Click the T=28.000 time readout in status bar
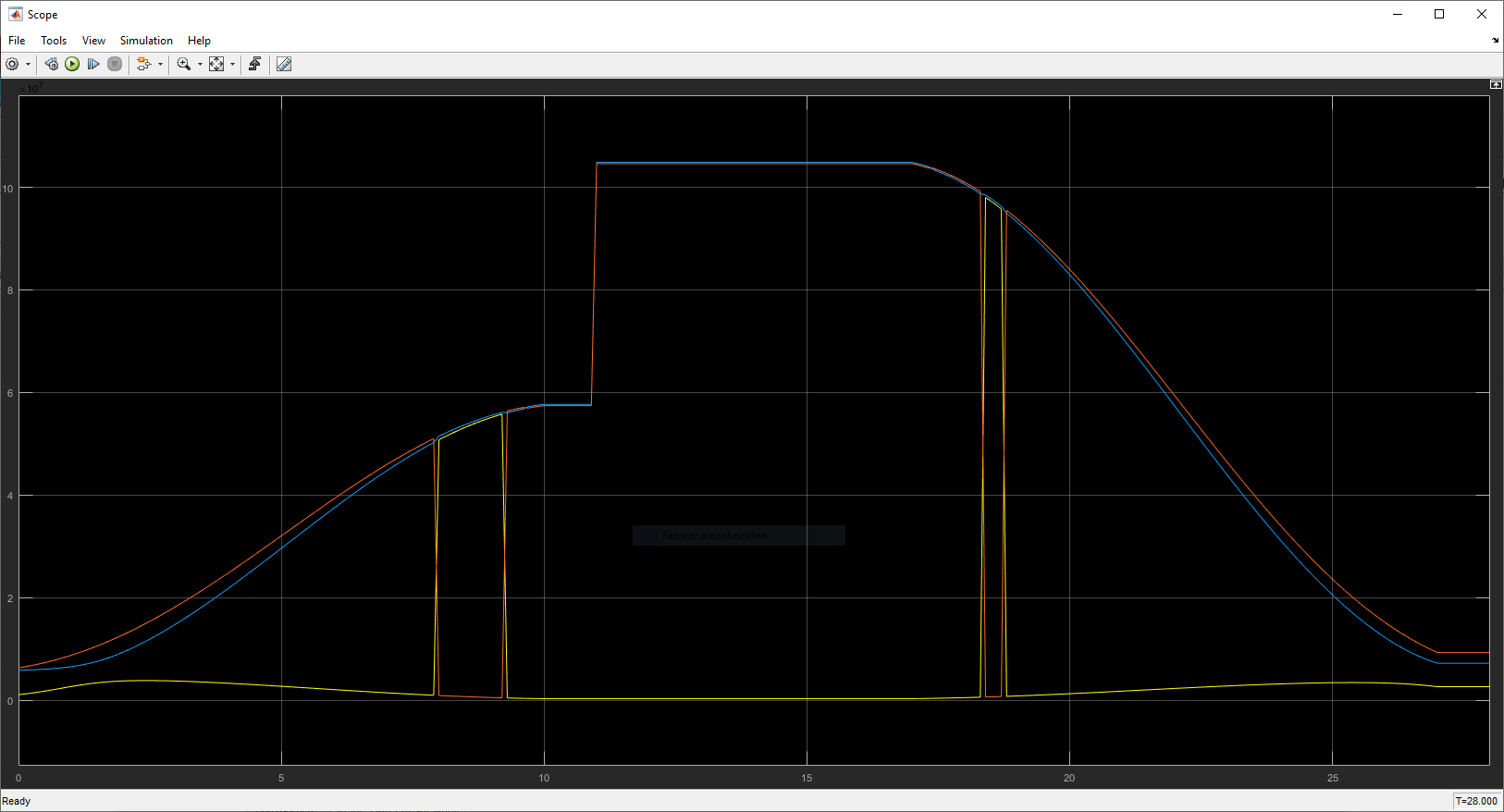This screenshot has height=812, width=1504. [x=1475, y=801]
